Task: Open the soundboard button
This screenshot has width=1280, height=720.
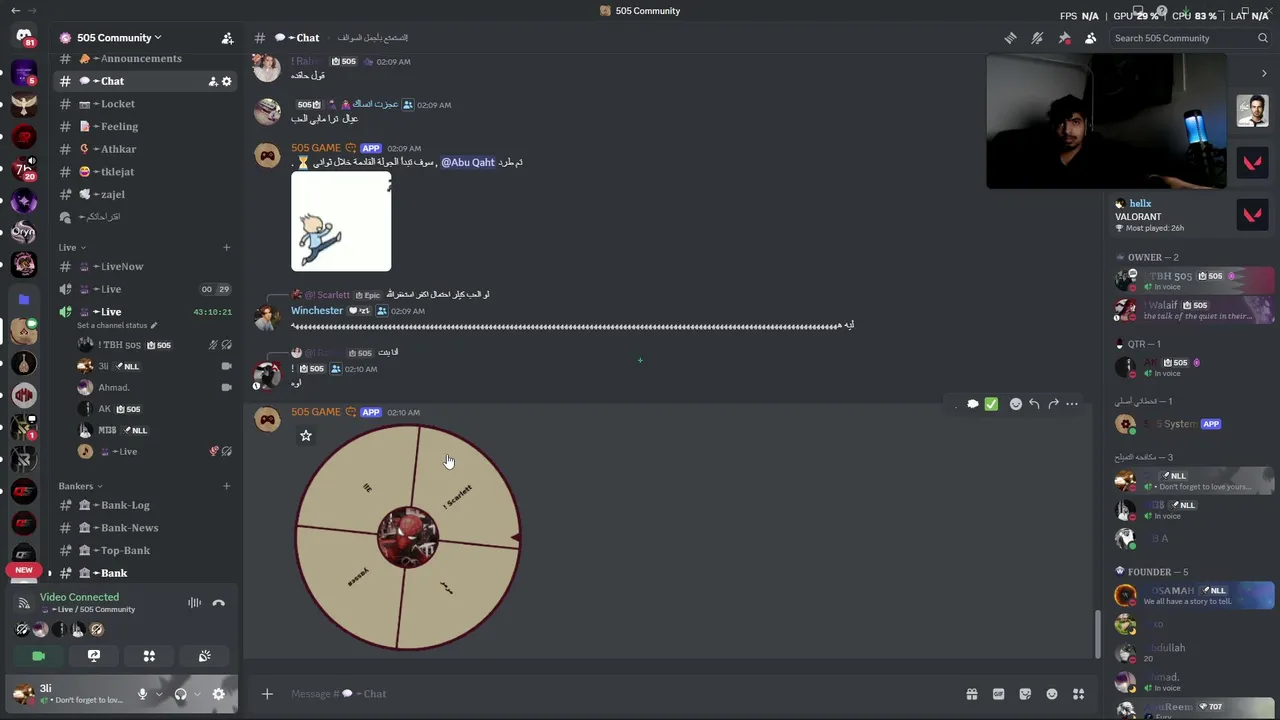Action: 205,656
